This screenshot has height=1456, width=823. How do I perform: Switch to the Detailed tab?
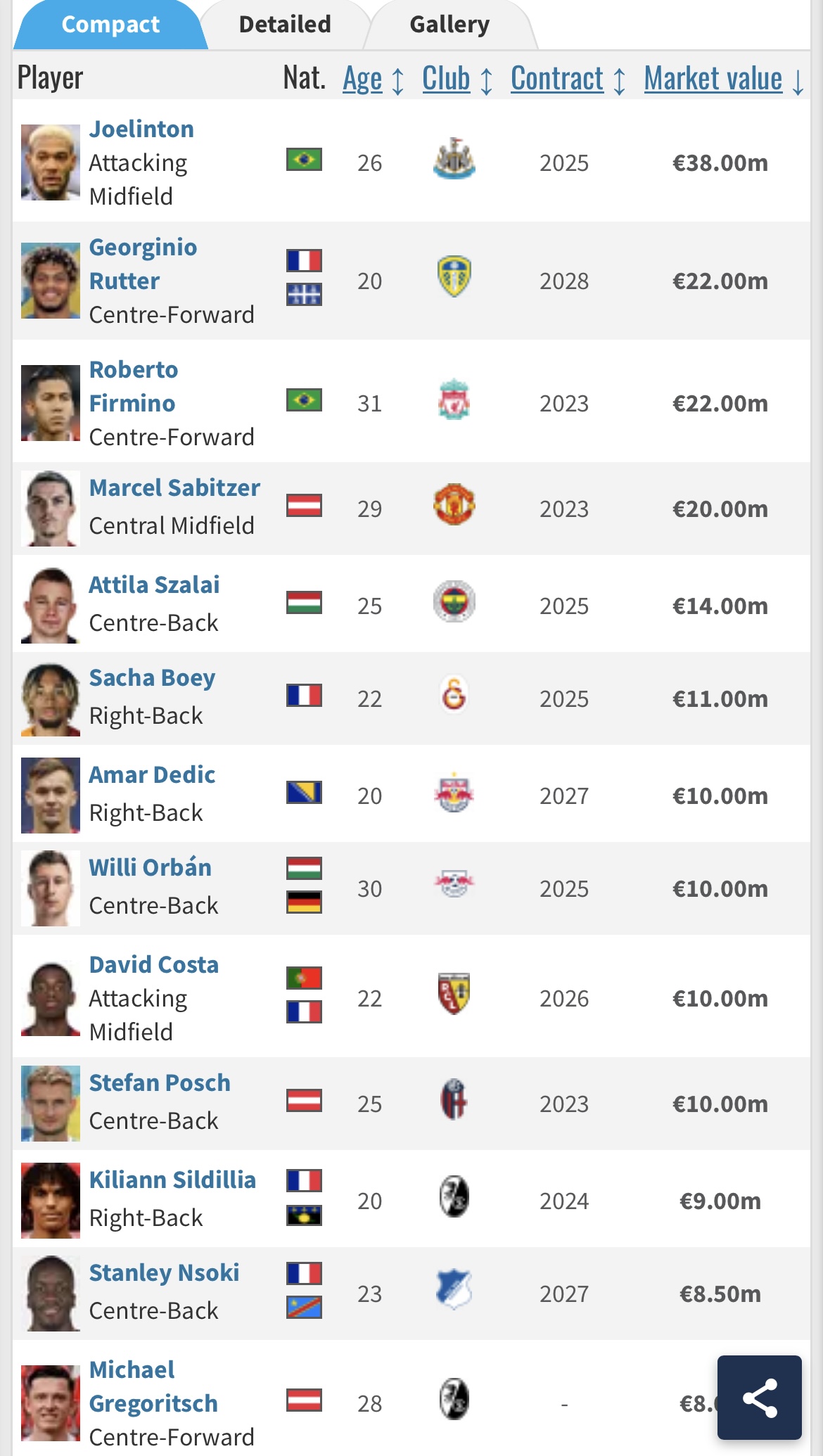[285, 25]
